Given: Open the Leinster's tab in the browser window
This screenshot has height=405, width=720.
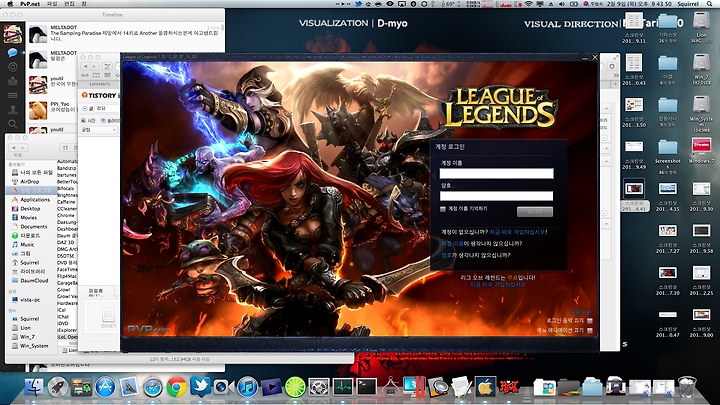Looking at the screenshot, I should (100, 84).
